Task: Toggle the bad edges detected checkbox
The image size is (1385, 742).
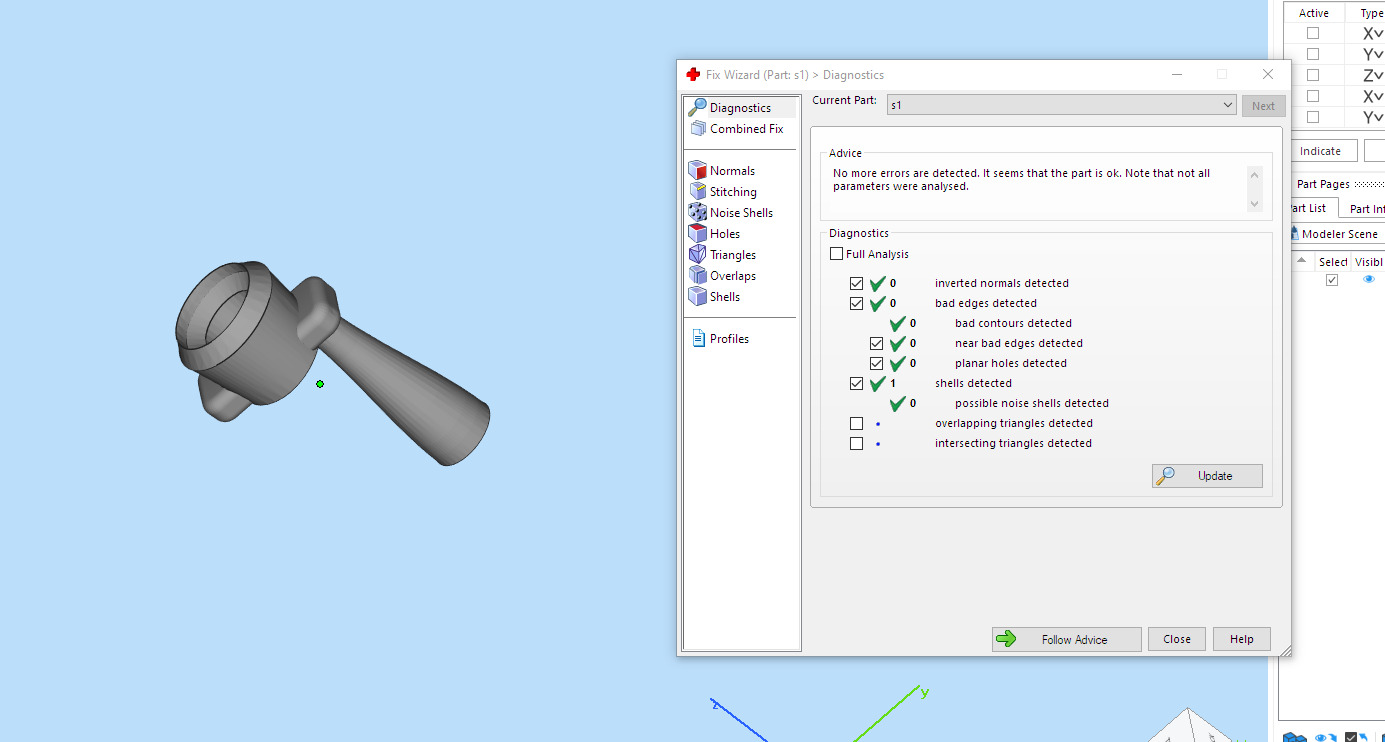Action: (856, 303)
